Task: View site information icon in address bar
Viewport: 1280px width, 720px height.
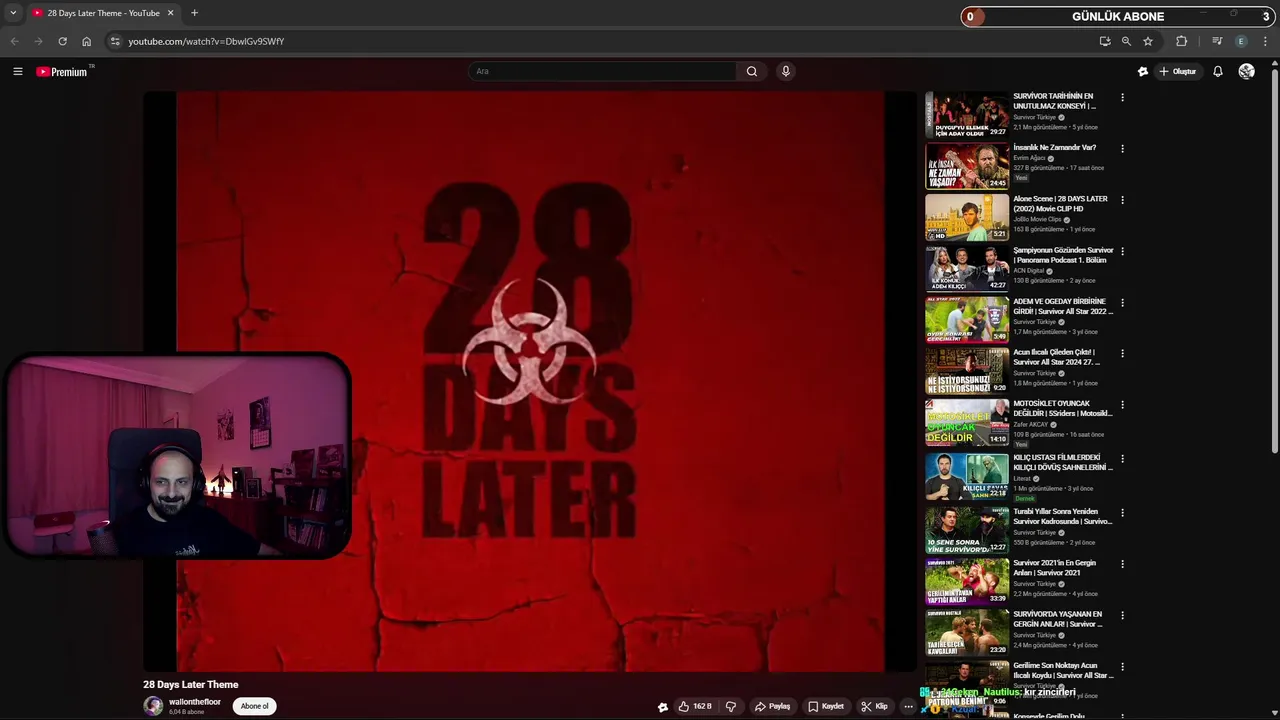Action: 115,41
